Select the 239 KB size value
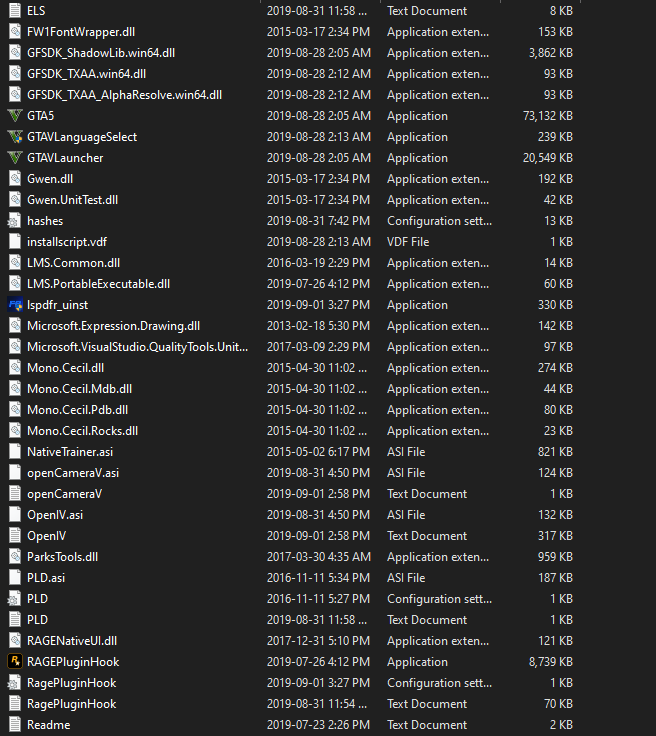This screenshot has width=656, height=736. pos(555,137)
